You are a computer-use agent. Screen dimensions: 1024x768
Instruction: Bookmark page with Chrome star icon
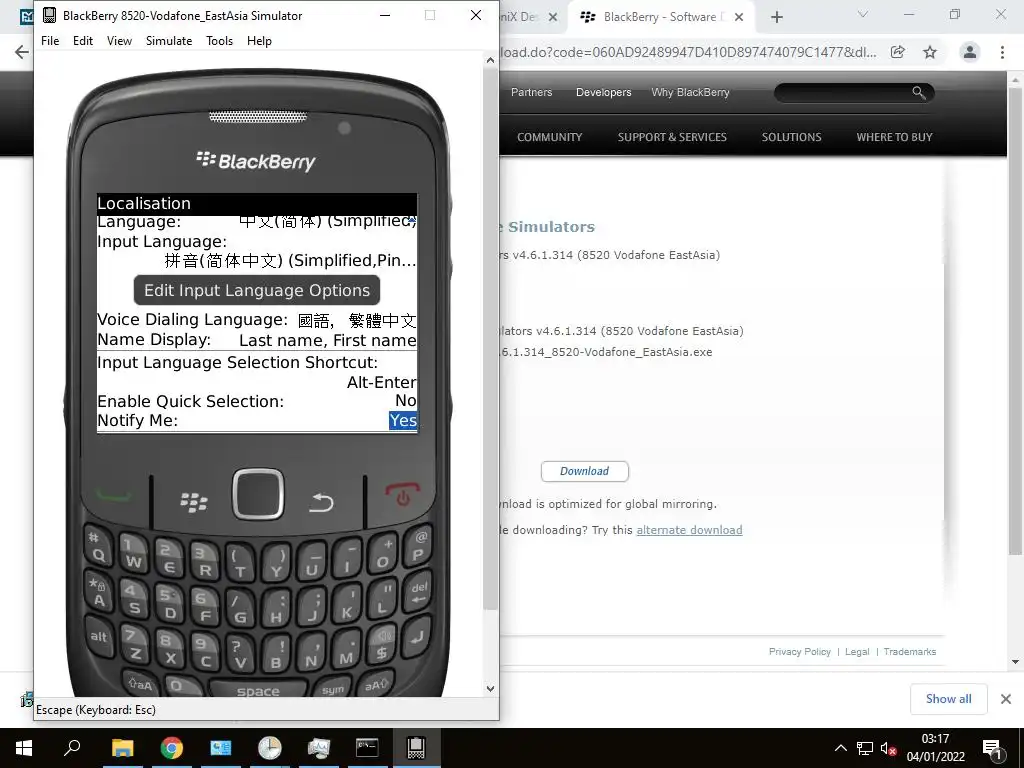point(930,52)
